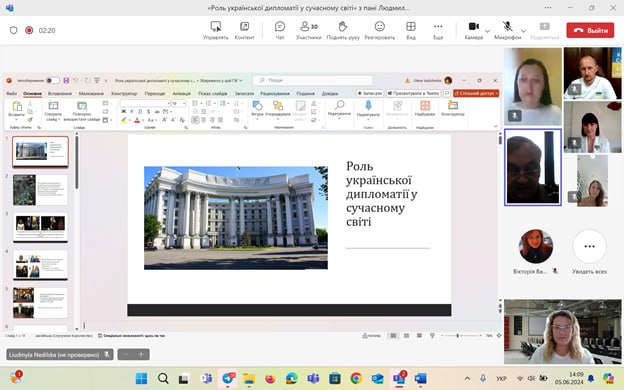The width and height of the screenshot is (624, 390).
Task: Select slide 2 thumbnail
Action: tap(40, 190)
